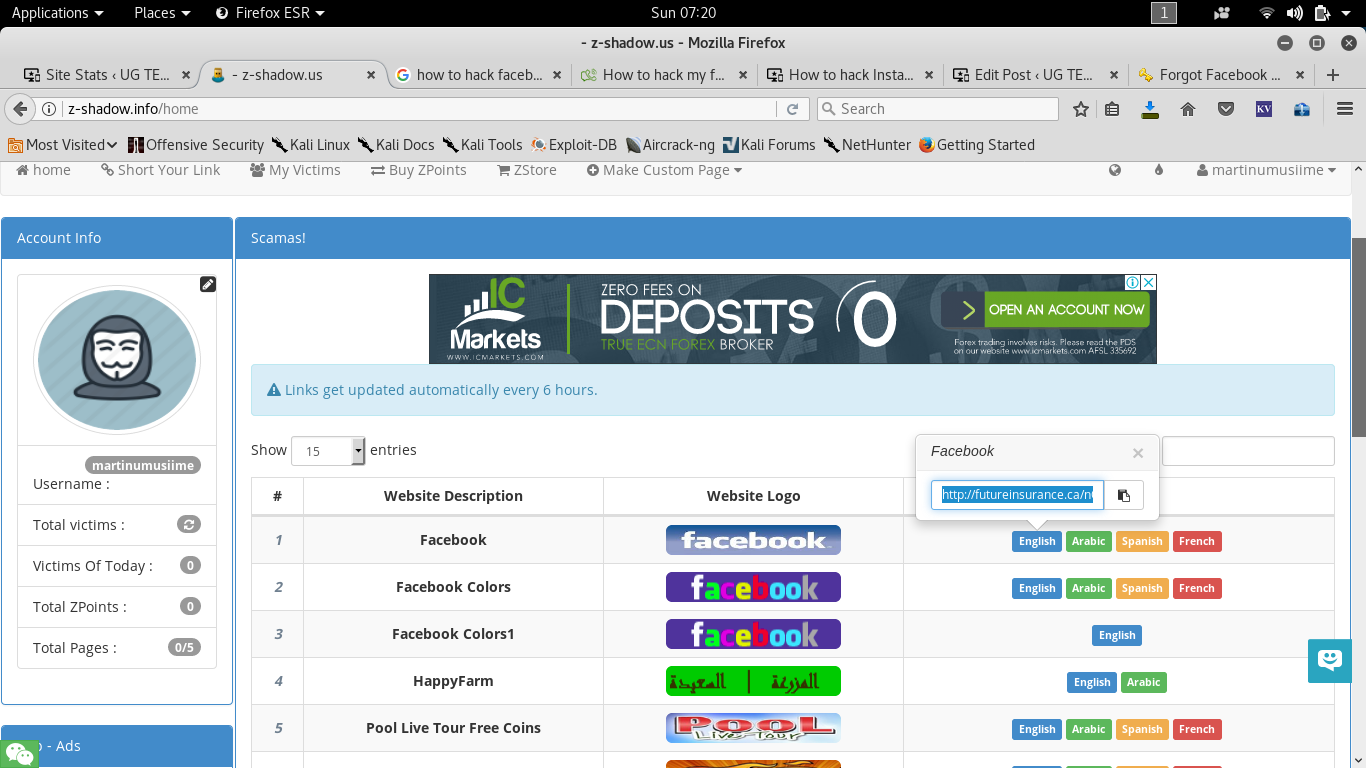Switch to How to hack Insta... tab
Viewport: 1366px width, 768px height.
coord(851,75)
